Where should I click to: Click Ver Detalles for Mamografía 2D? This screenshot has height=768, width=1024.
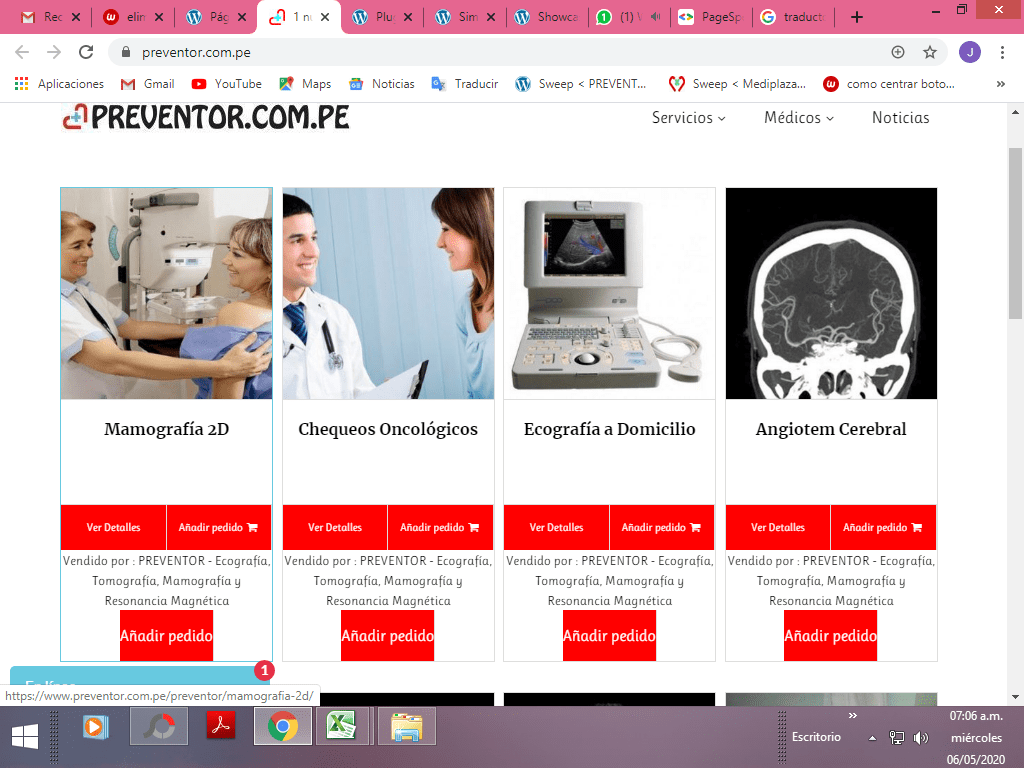point(114,527)
